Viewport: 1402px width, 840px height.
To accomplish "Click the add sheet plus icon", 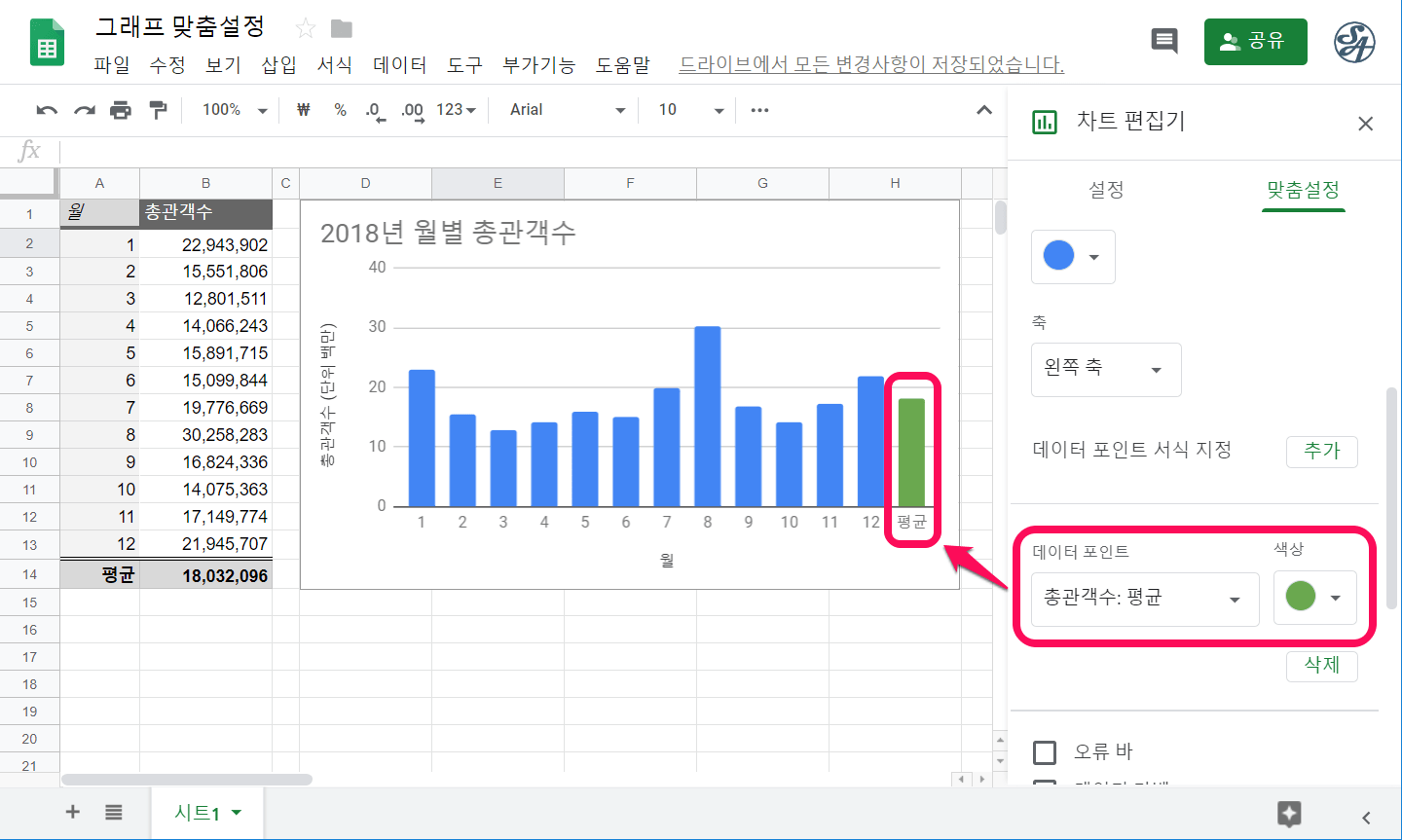I will point(73,812).
